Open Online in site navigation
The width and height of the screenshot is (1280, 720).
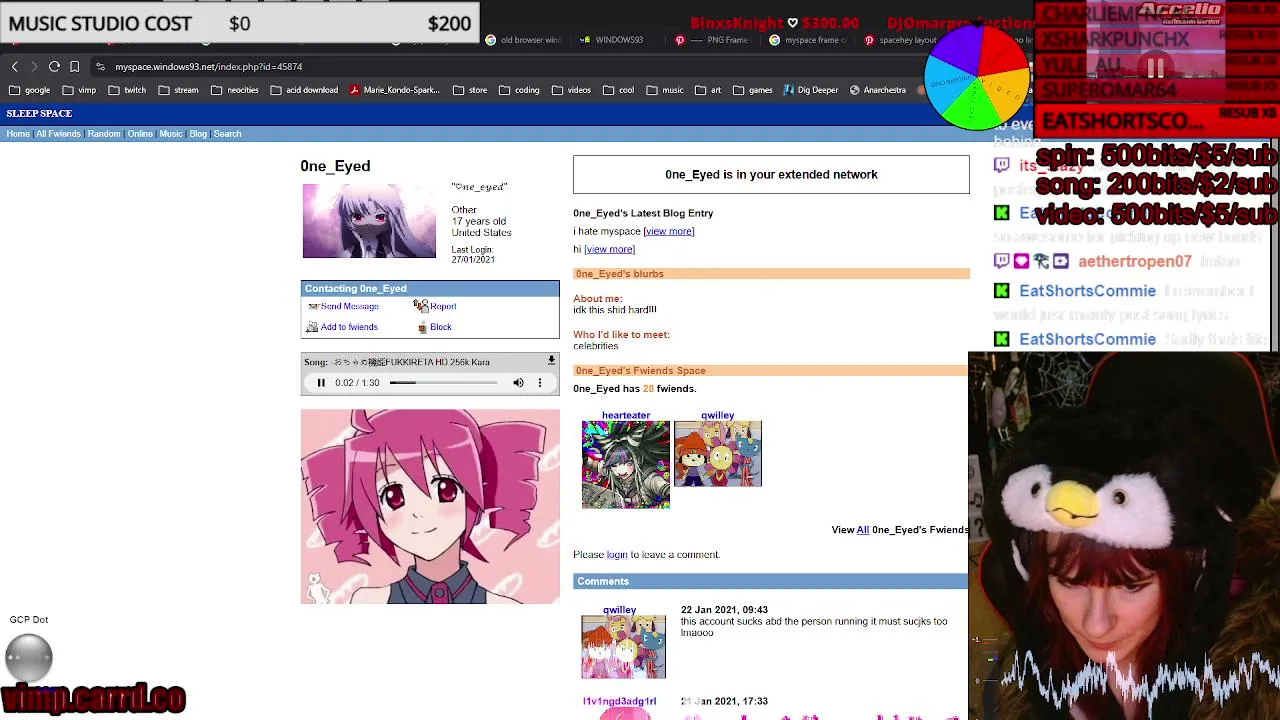140,134
